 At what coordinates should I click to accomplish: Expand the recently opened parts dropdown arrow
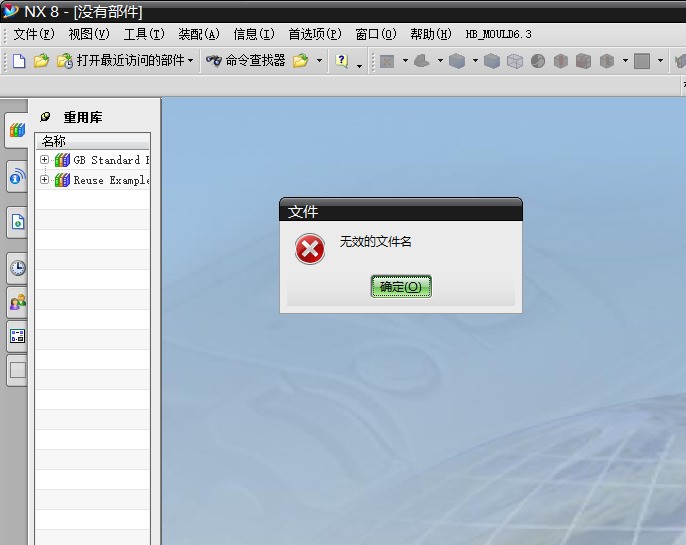pos(190,60)
